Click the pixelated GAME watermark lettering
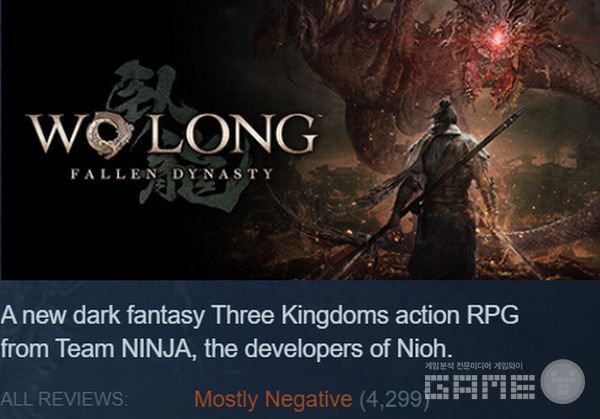The image size is (600, 419). (480, 386)
